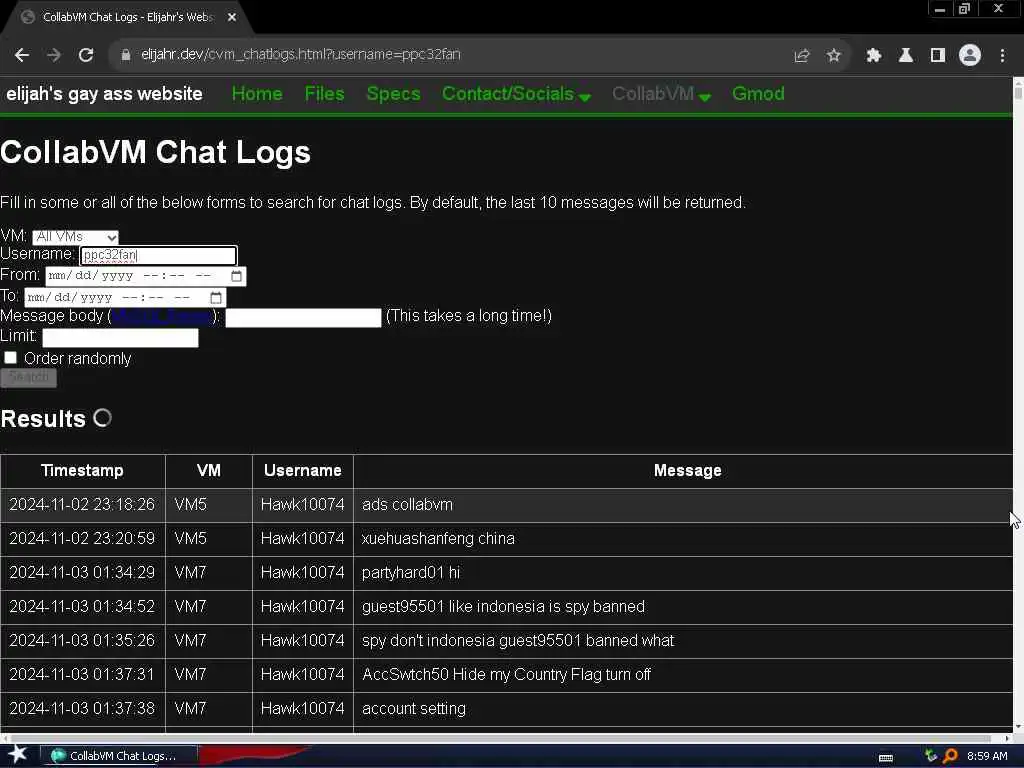Open the To date calendar picker
The height and width of the screenshot is (768, 1024).
point(216,298)
